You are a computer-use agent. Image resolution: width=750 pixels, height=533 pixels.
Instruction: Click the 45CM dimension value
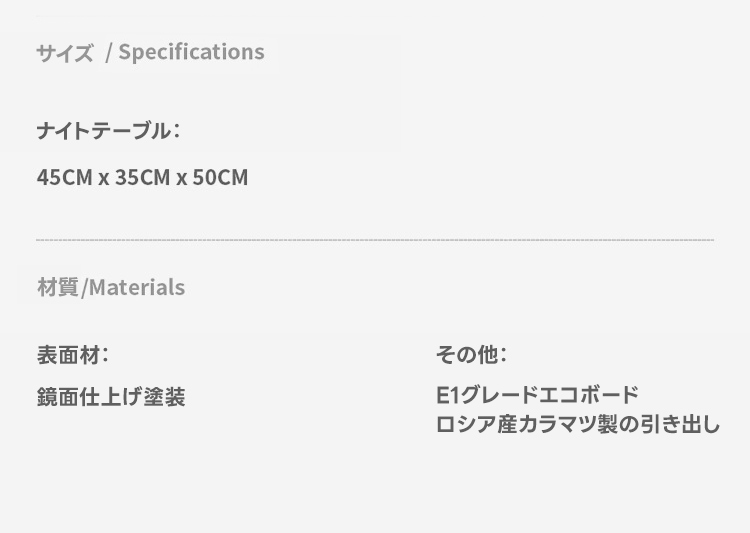(64, 178)
